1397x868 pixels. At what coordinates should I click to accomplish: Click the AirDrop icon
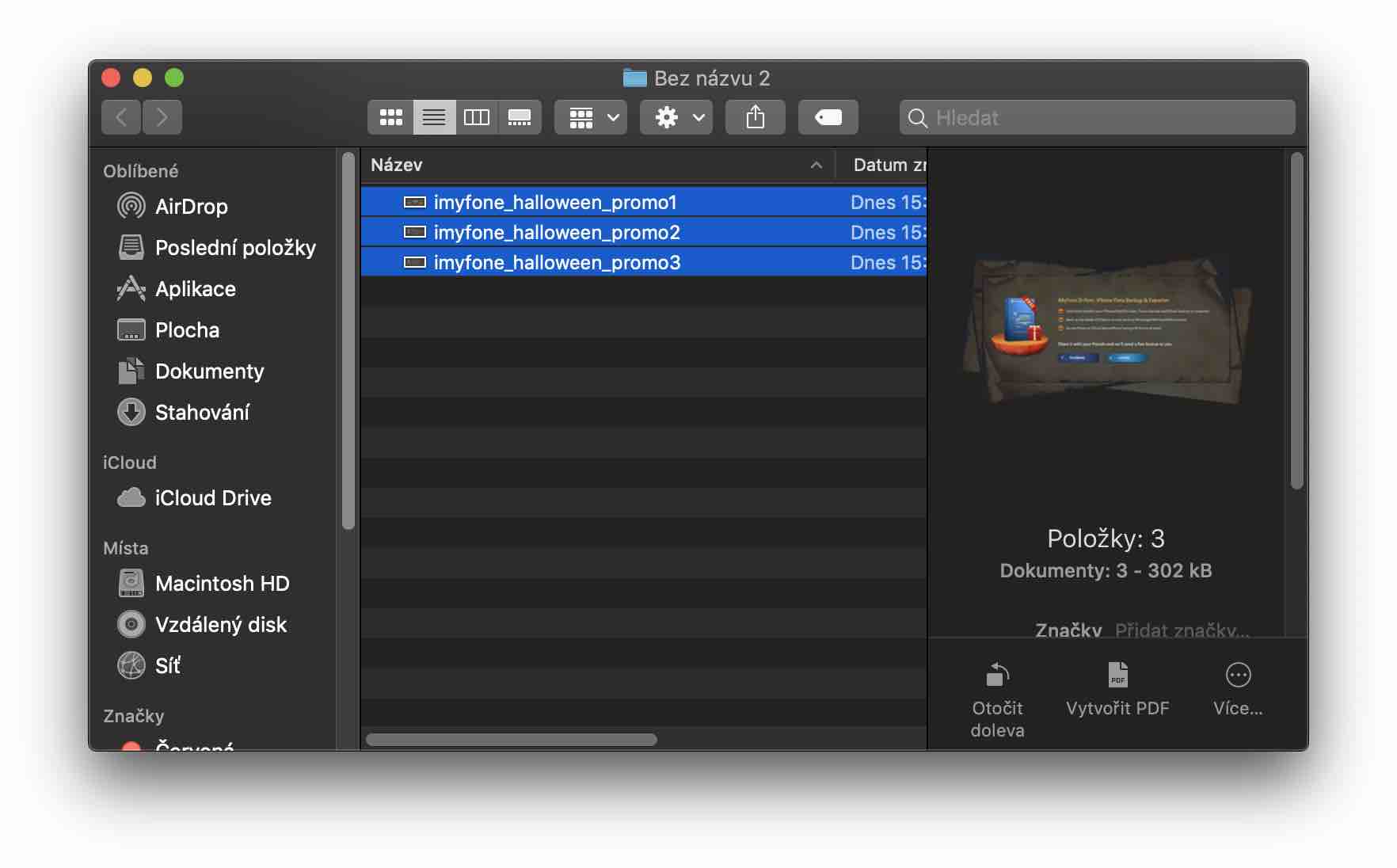[131, 207]
